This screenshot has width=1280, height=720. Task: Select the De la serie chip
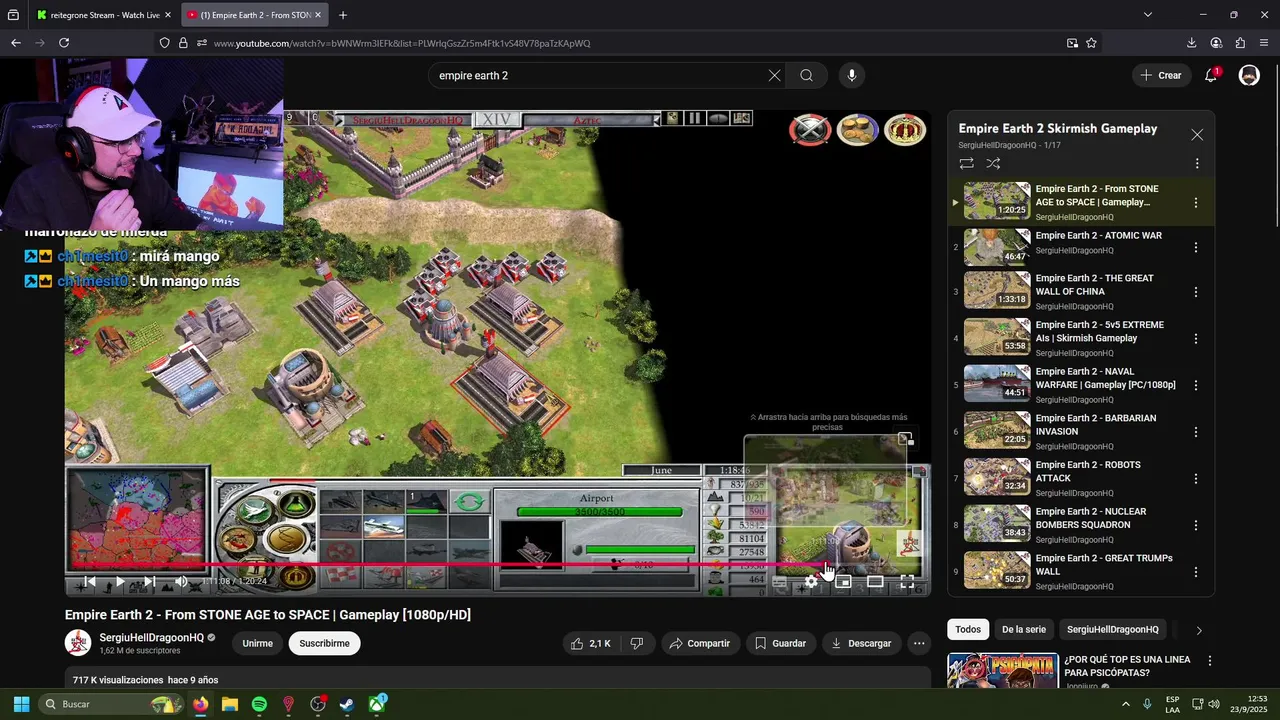pos(1024,629)
